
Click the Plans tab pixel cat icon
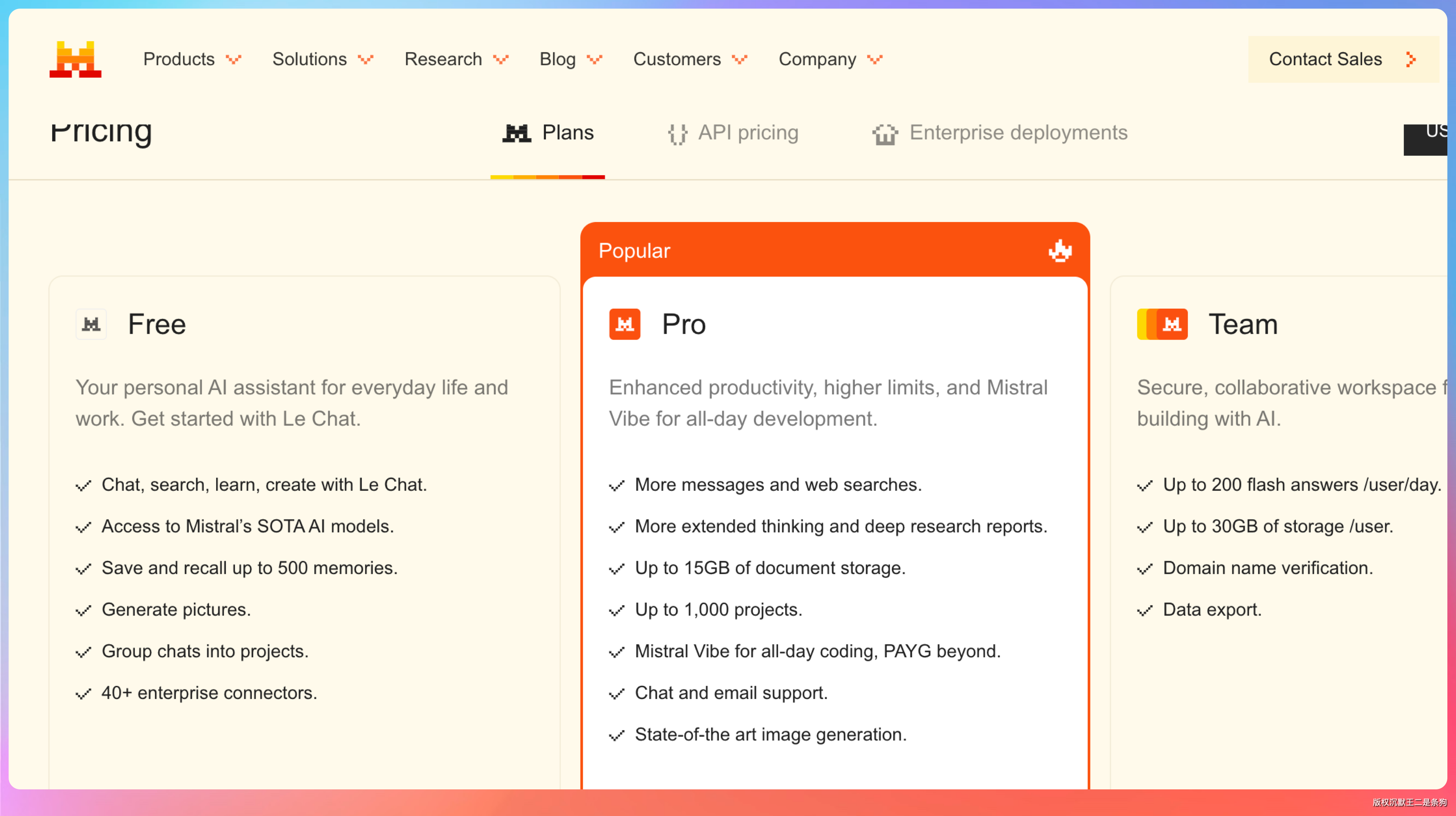click(517, 133)
